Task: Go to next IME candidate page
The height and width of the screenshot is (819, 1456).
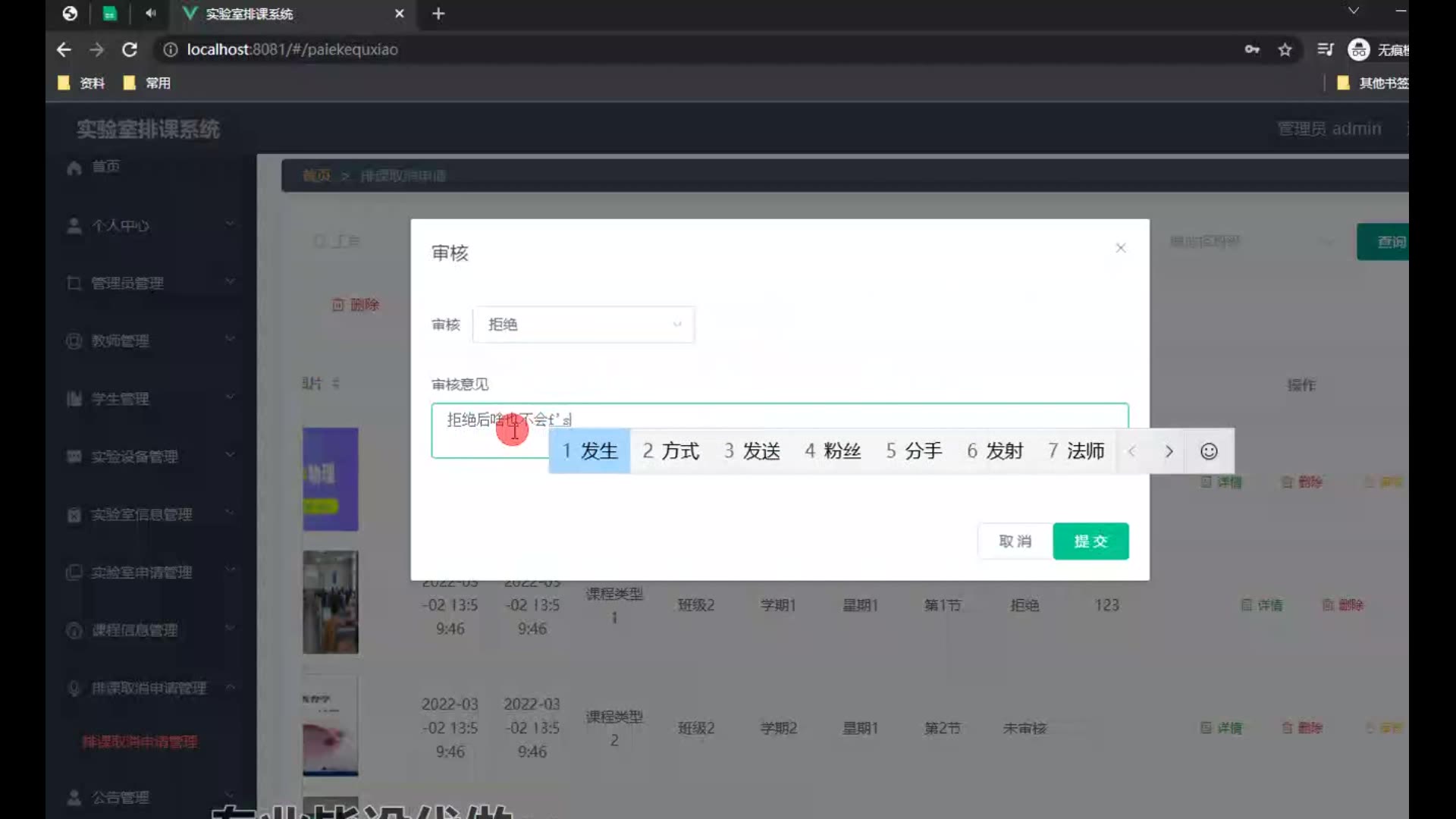Action: click(1169, 452)
